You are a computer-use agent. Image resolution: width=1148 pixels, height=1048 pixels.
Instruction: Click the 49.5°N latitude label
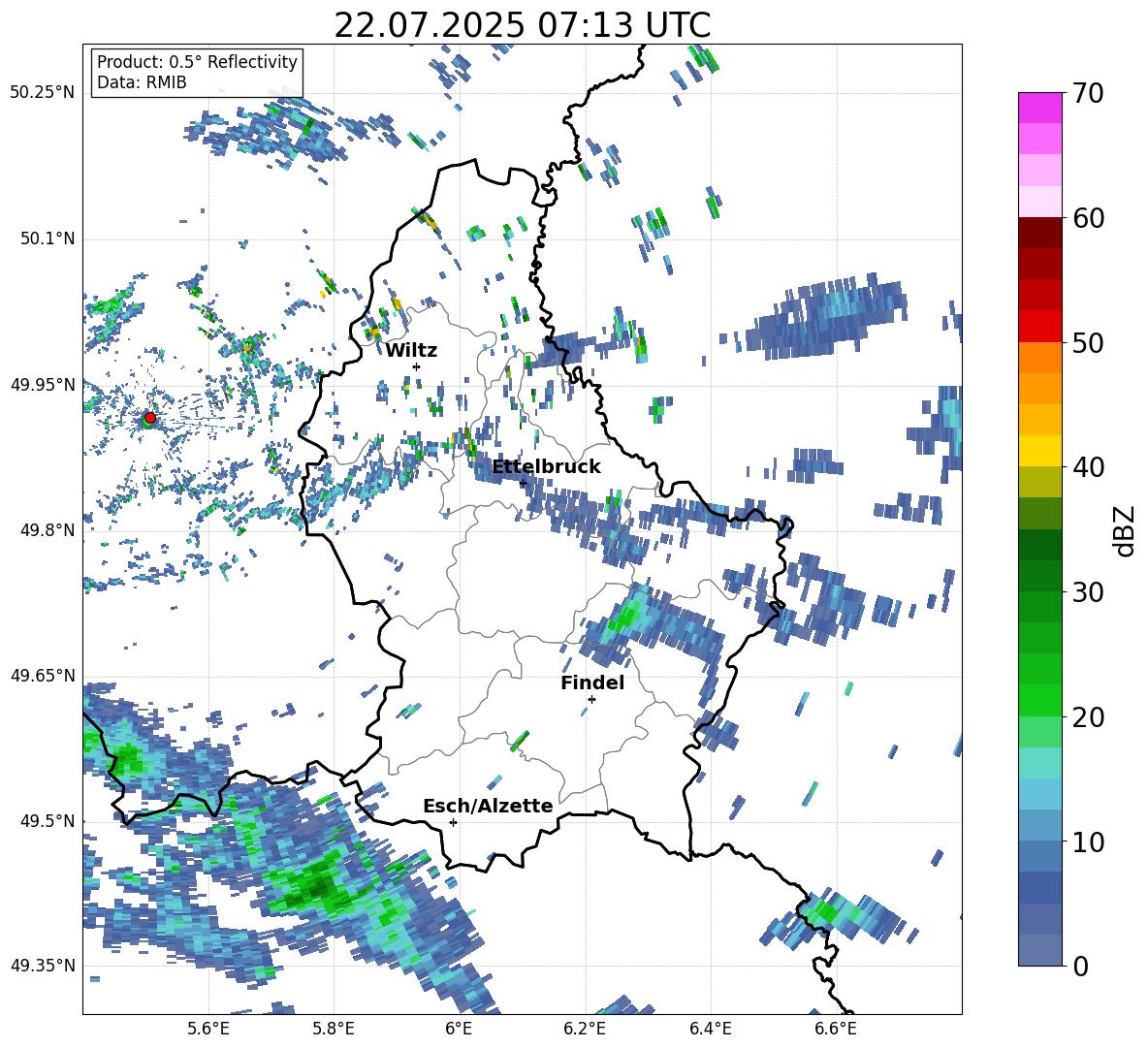pos(47,821)
